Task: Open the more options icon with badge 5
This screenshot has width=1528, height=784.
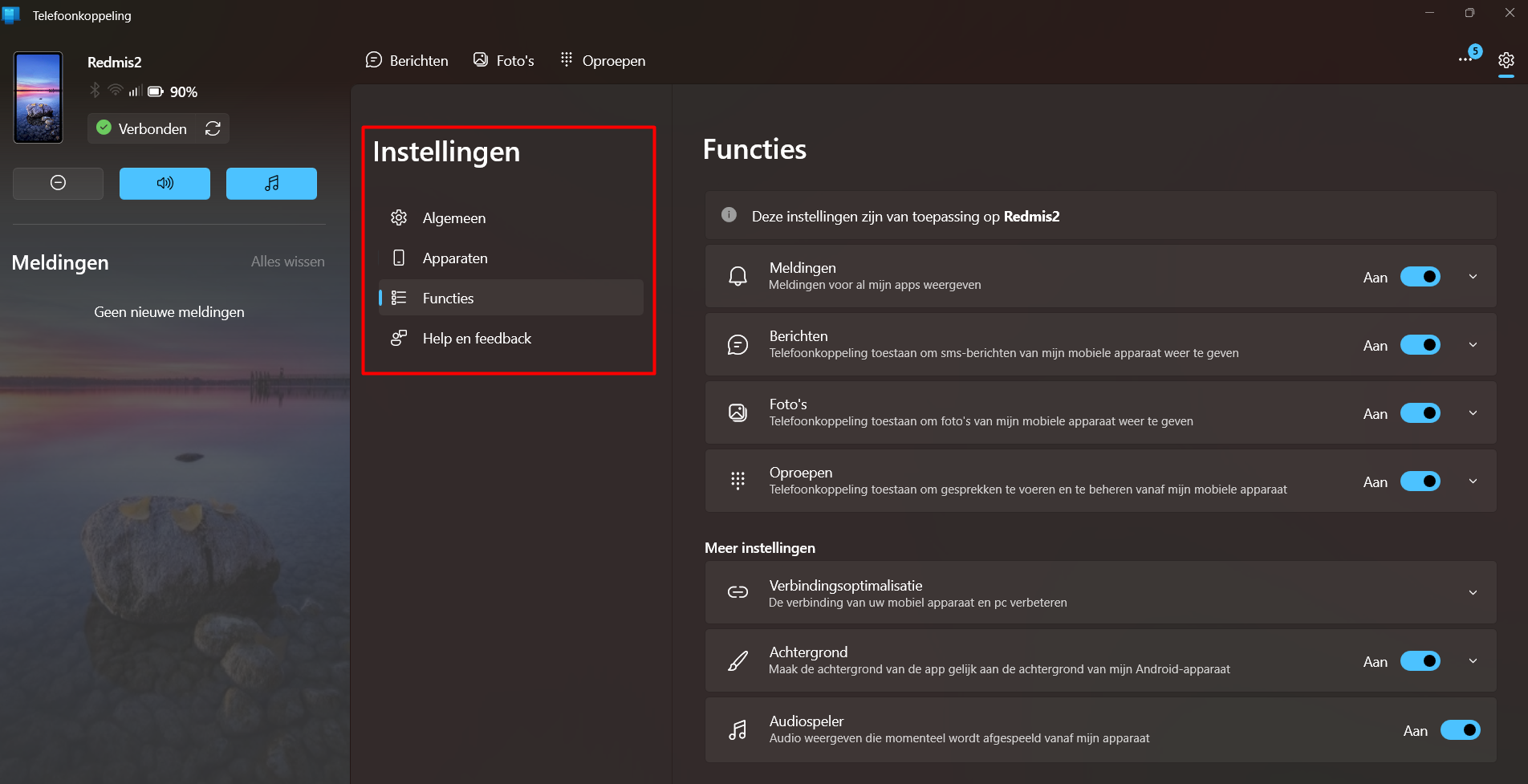Action: click(x=1467, y=59)
